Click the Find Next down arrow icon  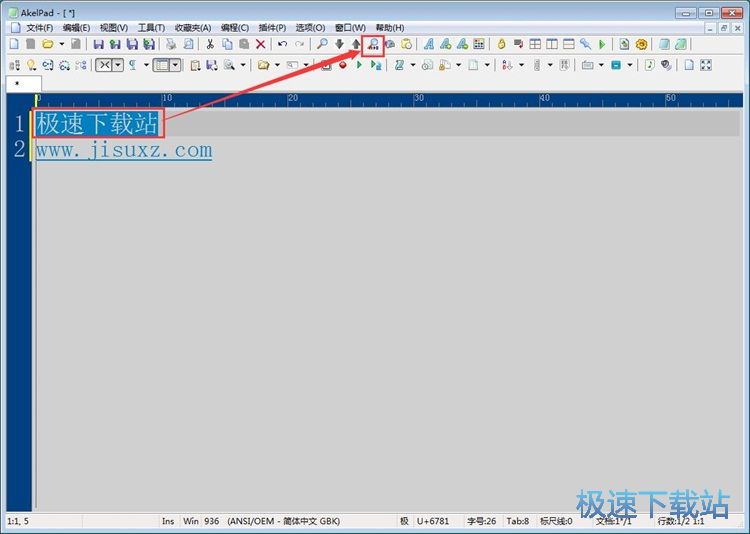tap(339, 44)
